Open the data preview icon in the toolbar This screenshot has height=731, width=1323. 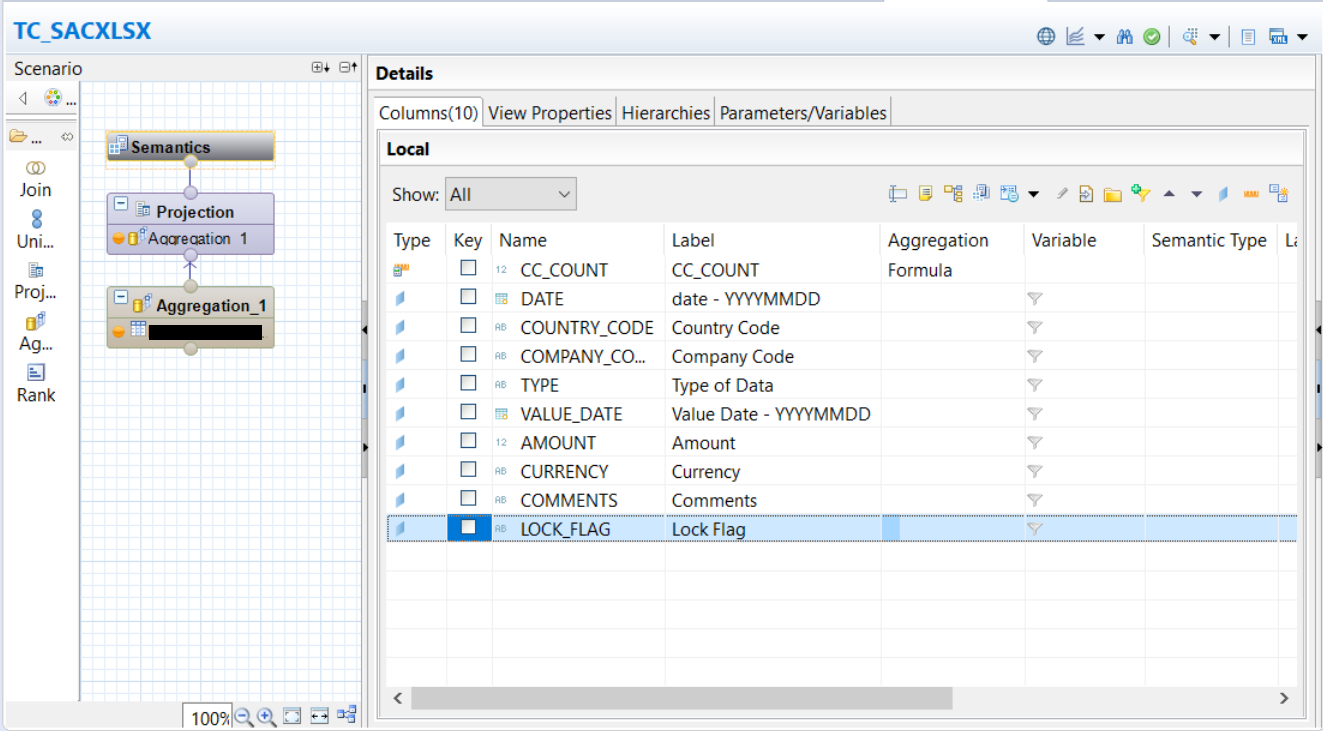pos(1190,36)
